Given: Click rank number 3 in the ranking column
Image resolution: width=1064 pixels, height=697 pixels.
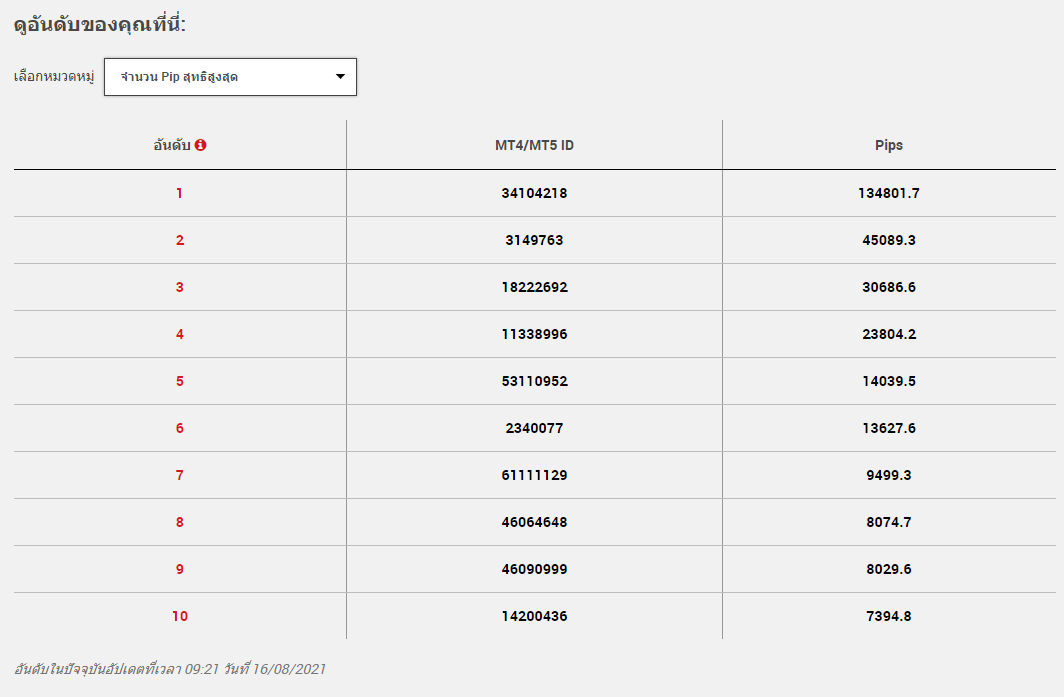Looking at the screenshot, I should tap(180, 287).
